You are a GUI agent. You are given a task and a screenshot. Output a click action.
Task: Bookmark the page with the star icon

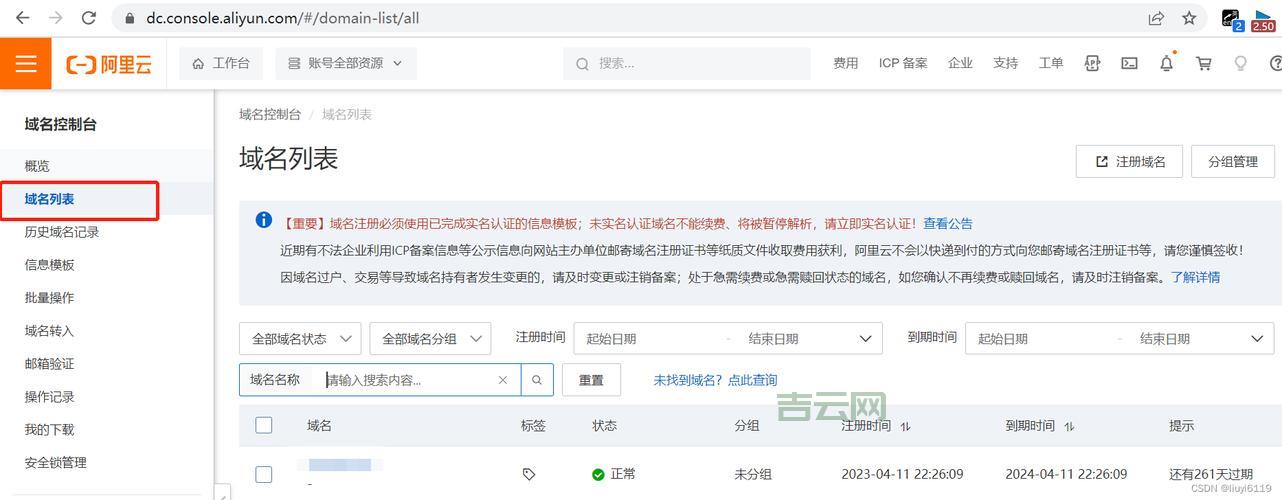[x=1189, y=18]
